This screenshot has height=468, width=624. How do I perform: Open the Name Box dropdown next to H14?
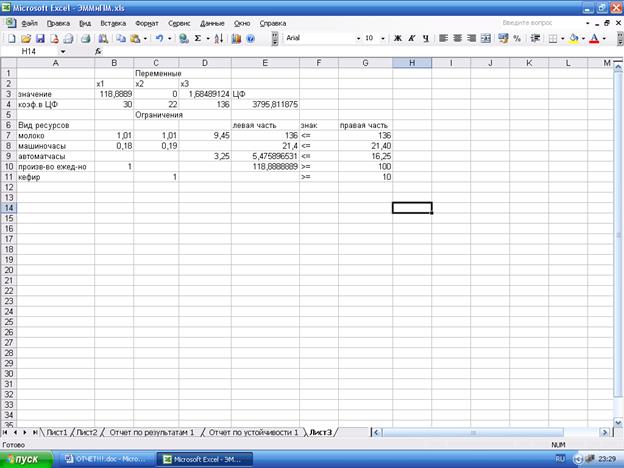pyautogui.click(x=63, y=51)
